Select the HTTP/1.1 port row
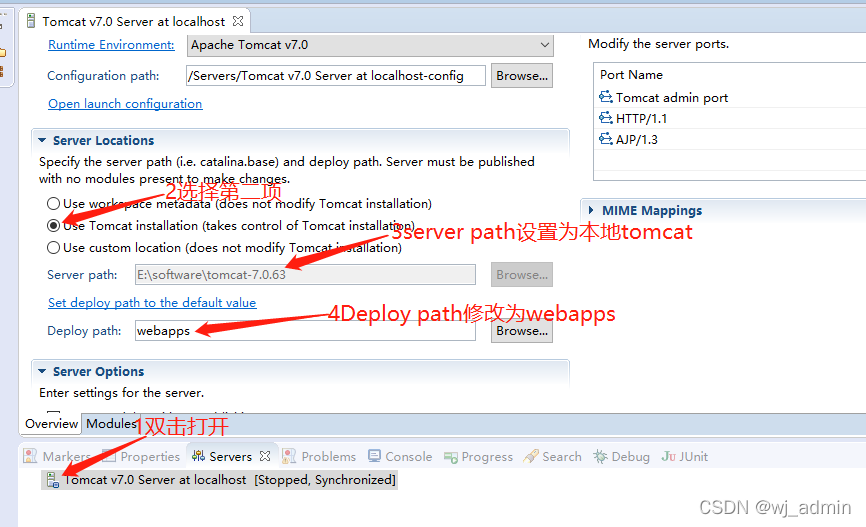This screenshot has height=527, width=866. tap(729, 118)
